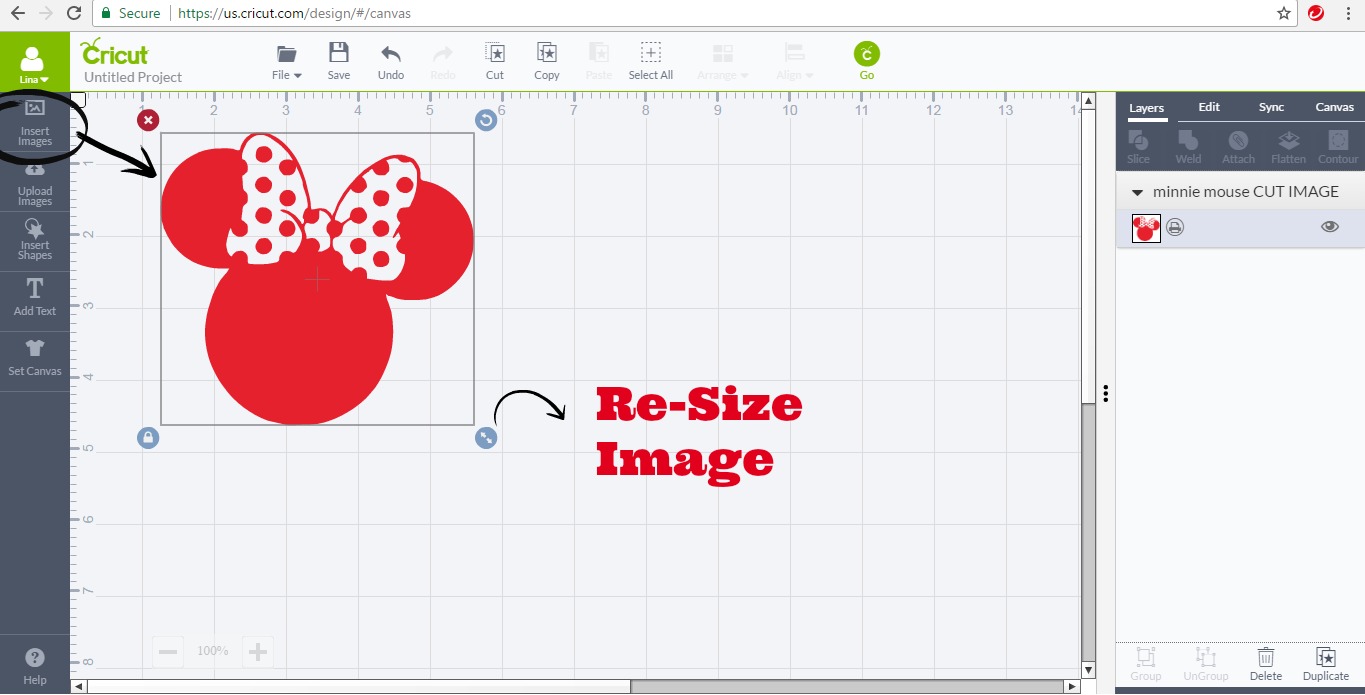1365x695 pixels.
Task: Open the Set Canvas option
Action: [34, 357]
